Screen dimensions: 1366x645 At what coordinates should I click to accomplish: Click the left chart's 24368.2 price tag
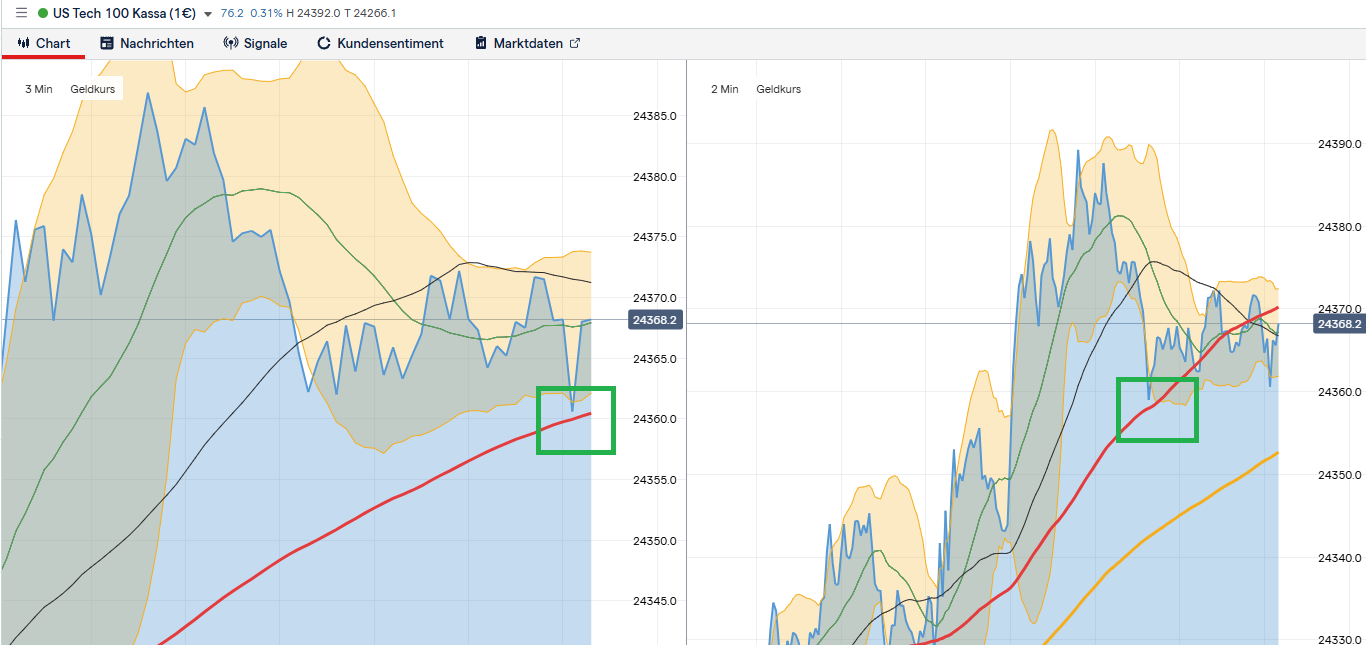(655, 320)
